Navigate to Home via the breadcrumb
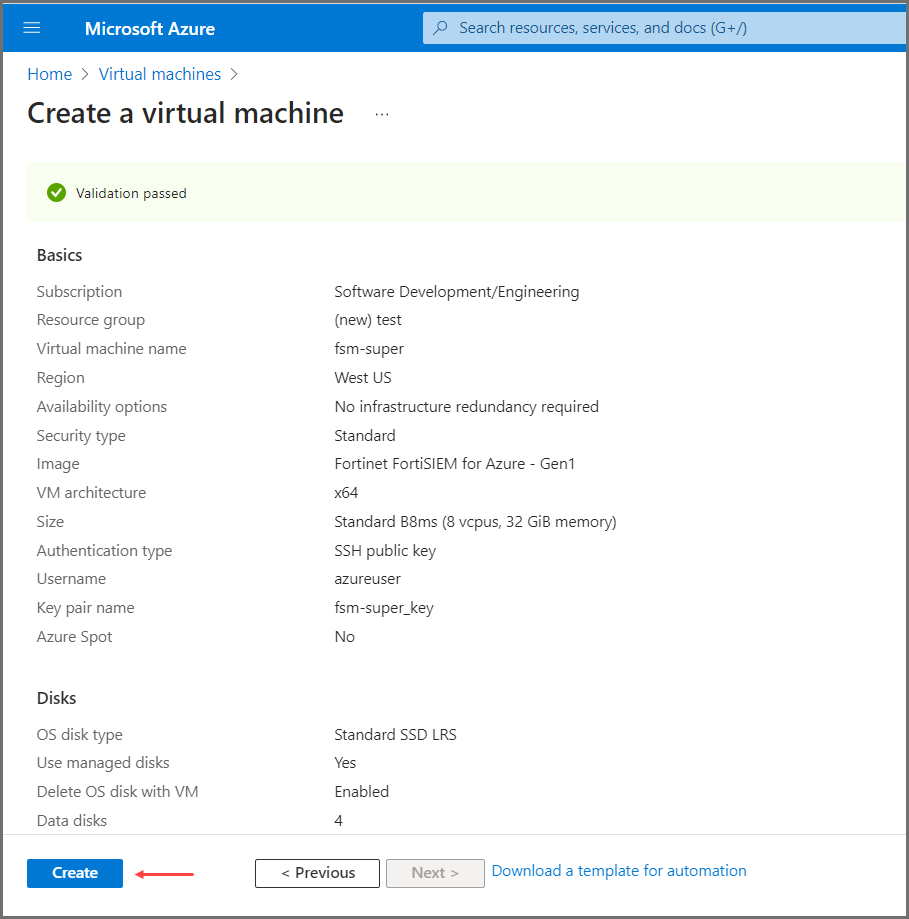Image resolution: width=909 pixels, height=919 pixels. pos(49,74)
